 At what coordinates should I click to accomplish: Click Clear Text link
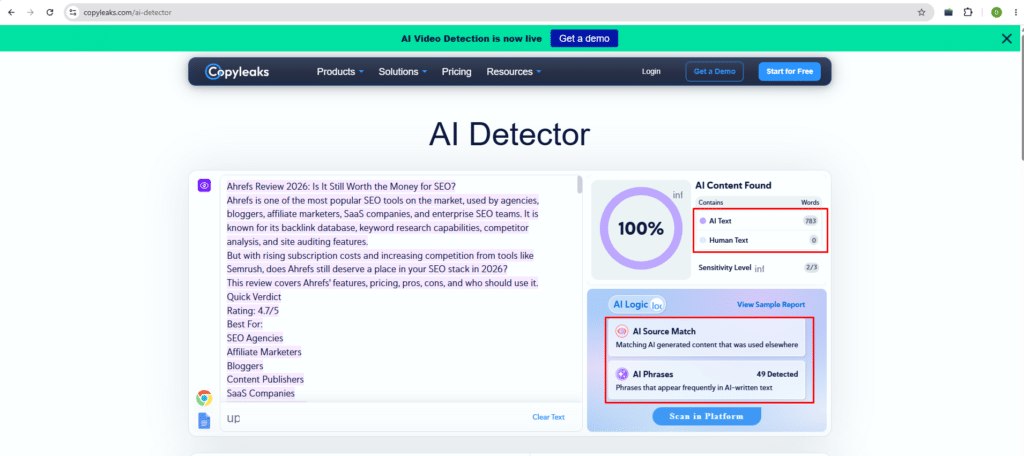pyautogui.click(x=549, y=417)
